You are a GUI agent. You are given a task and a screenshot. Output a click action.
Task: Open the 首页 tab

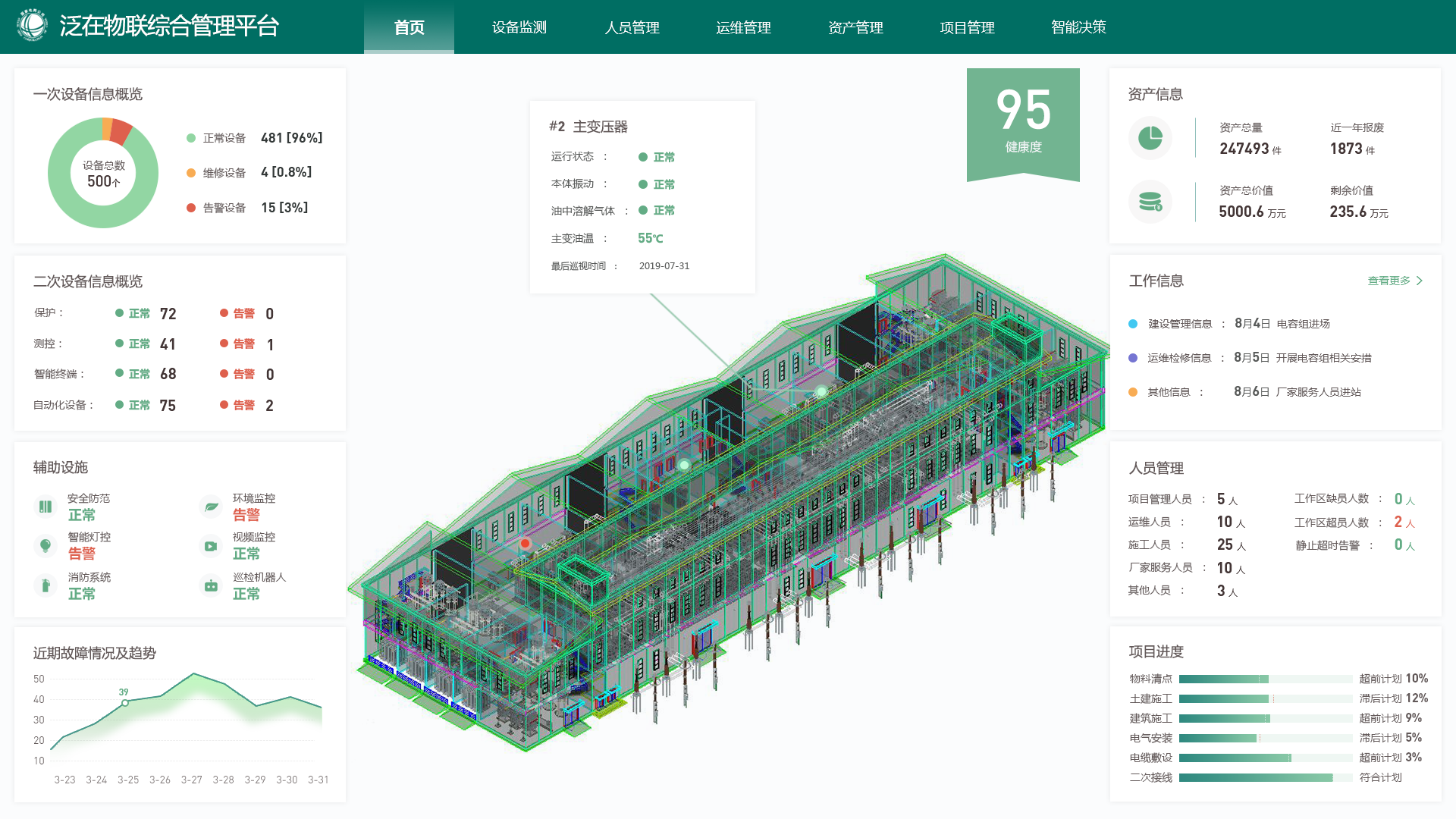point(409,27)
